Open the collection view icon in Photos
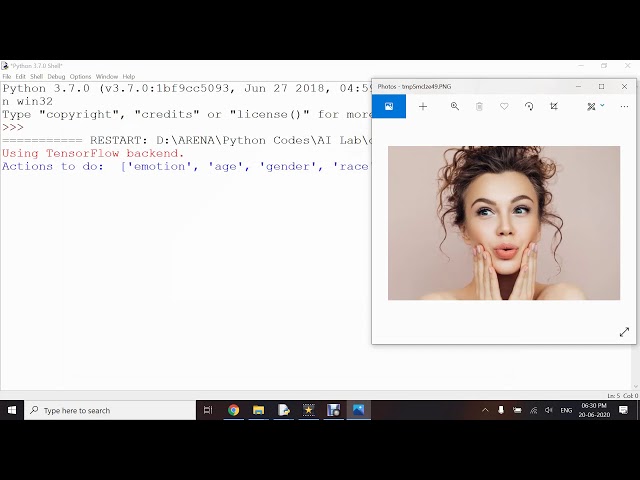The width and height of the screenshot is (640, 480). pos(389,107)
